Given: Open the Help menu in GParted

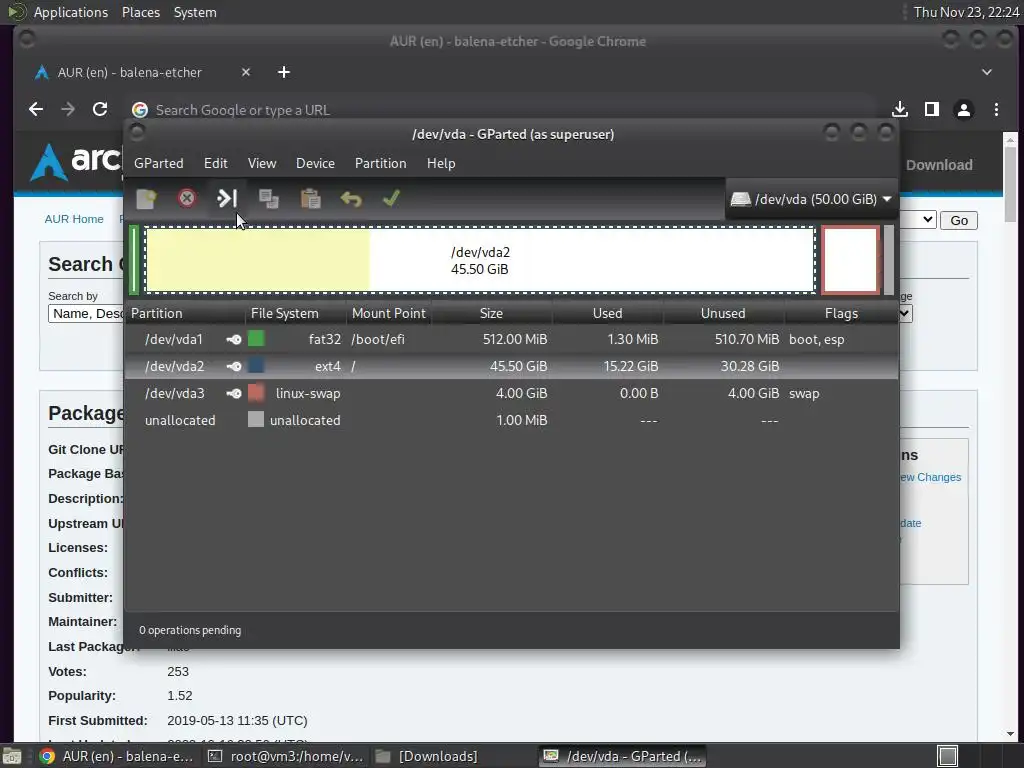Looking at the screenshot, I should pos(441,163).
